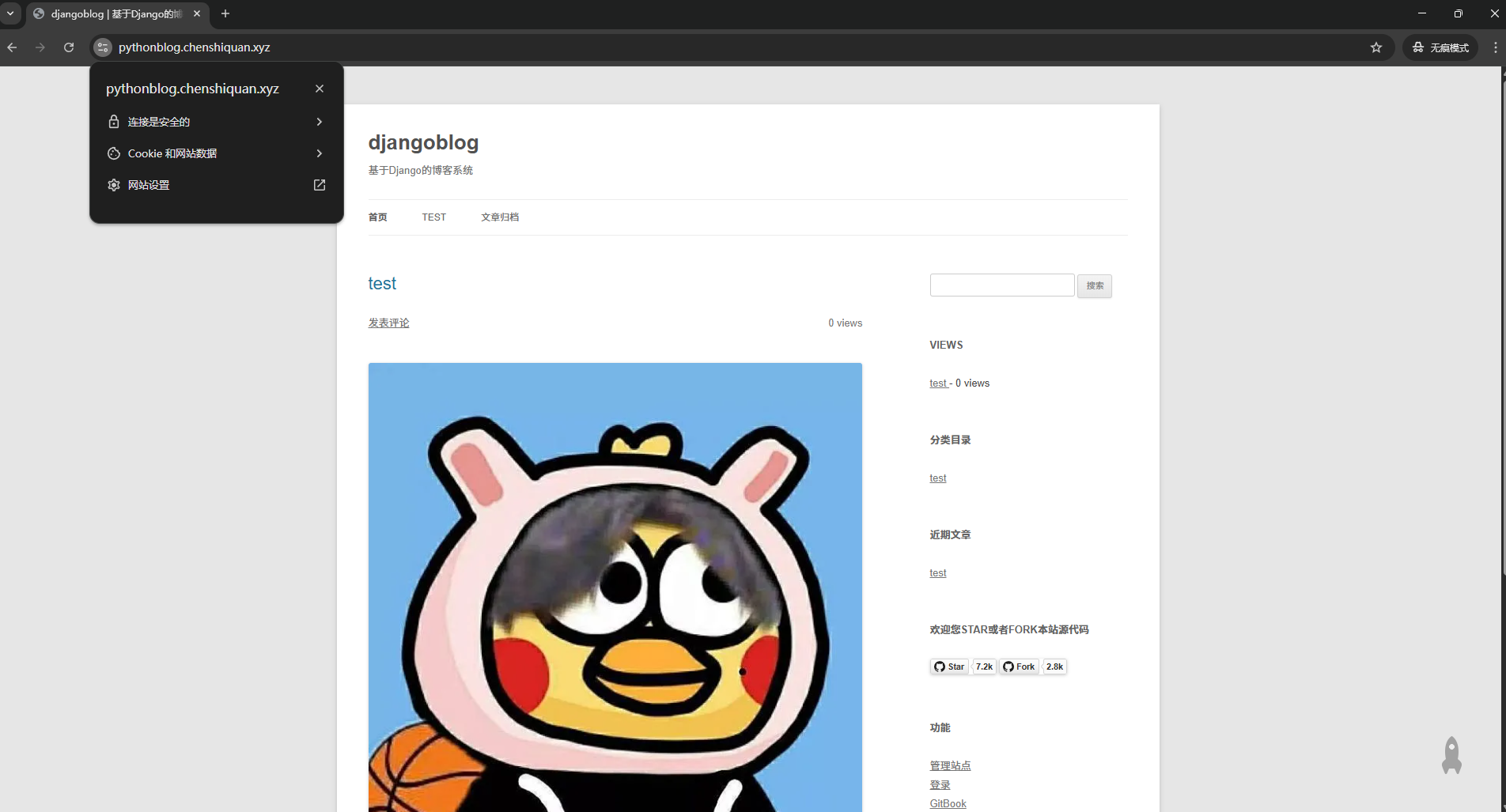The width and height of the screenshot is (1506, 812).
Task: Restore down the browser window
Action: pos(1459,13)
